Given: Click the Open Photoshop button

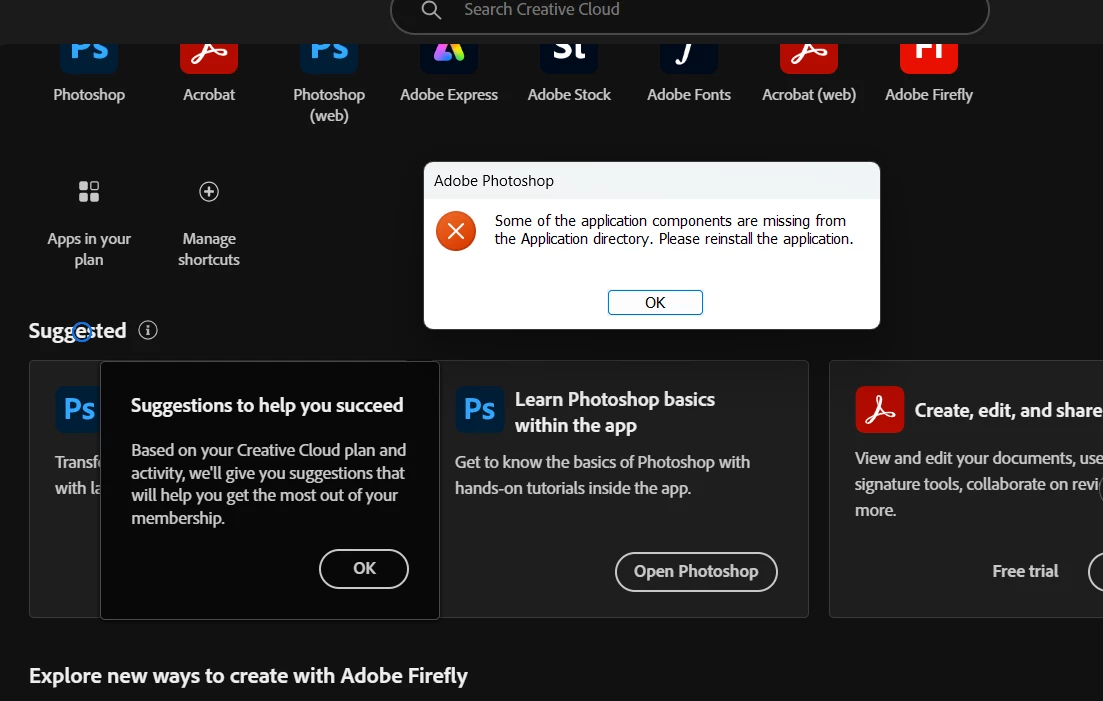Looking at the screenshot, I should click(696, 572).
